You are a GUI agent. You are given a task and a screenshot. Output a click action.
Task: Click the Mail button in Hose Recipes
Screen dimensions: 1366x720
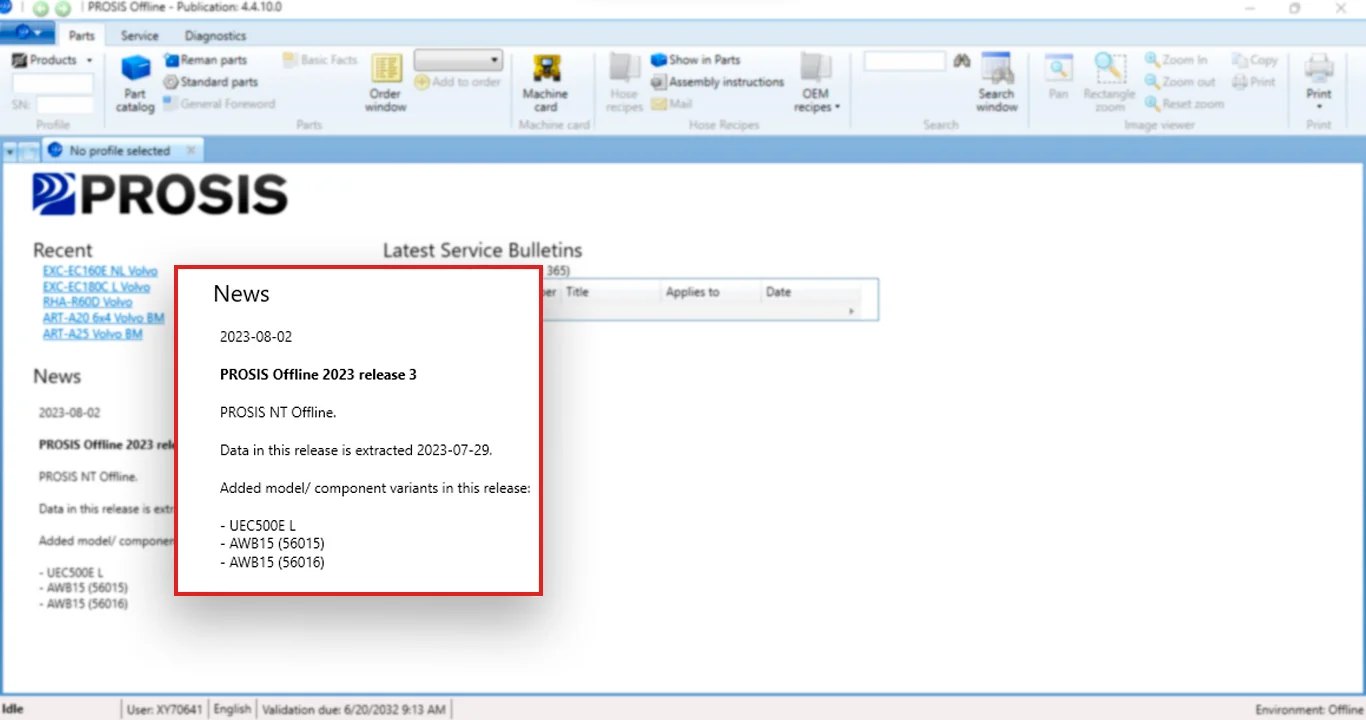click(x=672, y=103)
